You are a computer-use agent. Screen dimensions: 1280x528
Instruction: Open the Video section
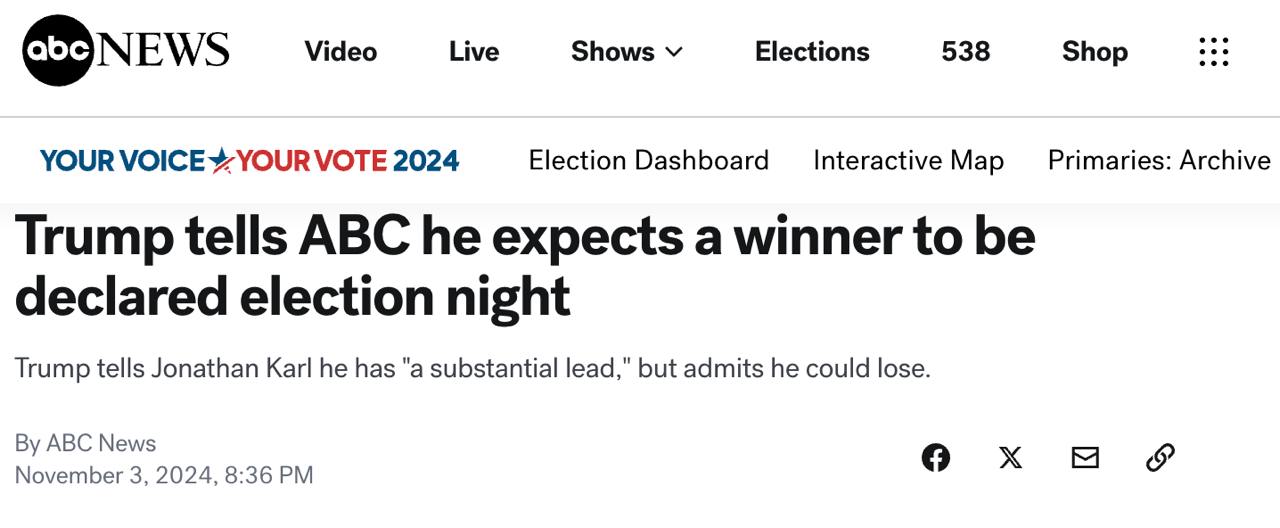[340, 52]
